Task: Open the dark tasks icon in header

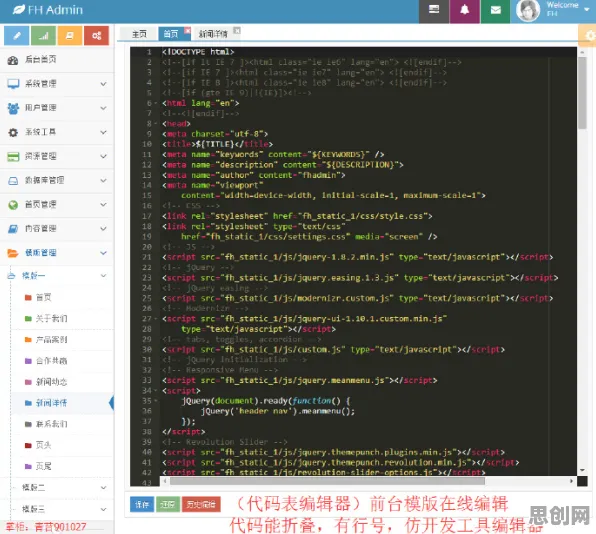Action: coord(434,10)
